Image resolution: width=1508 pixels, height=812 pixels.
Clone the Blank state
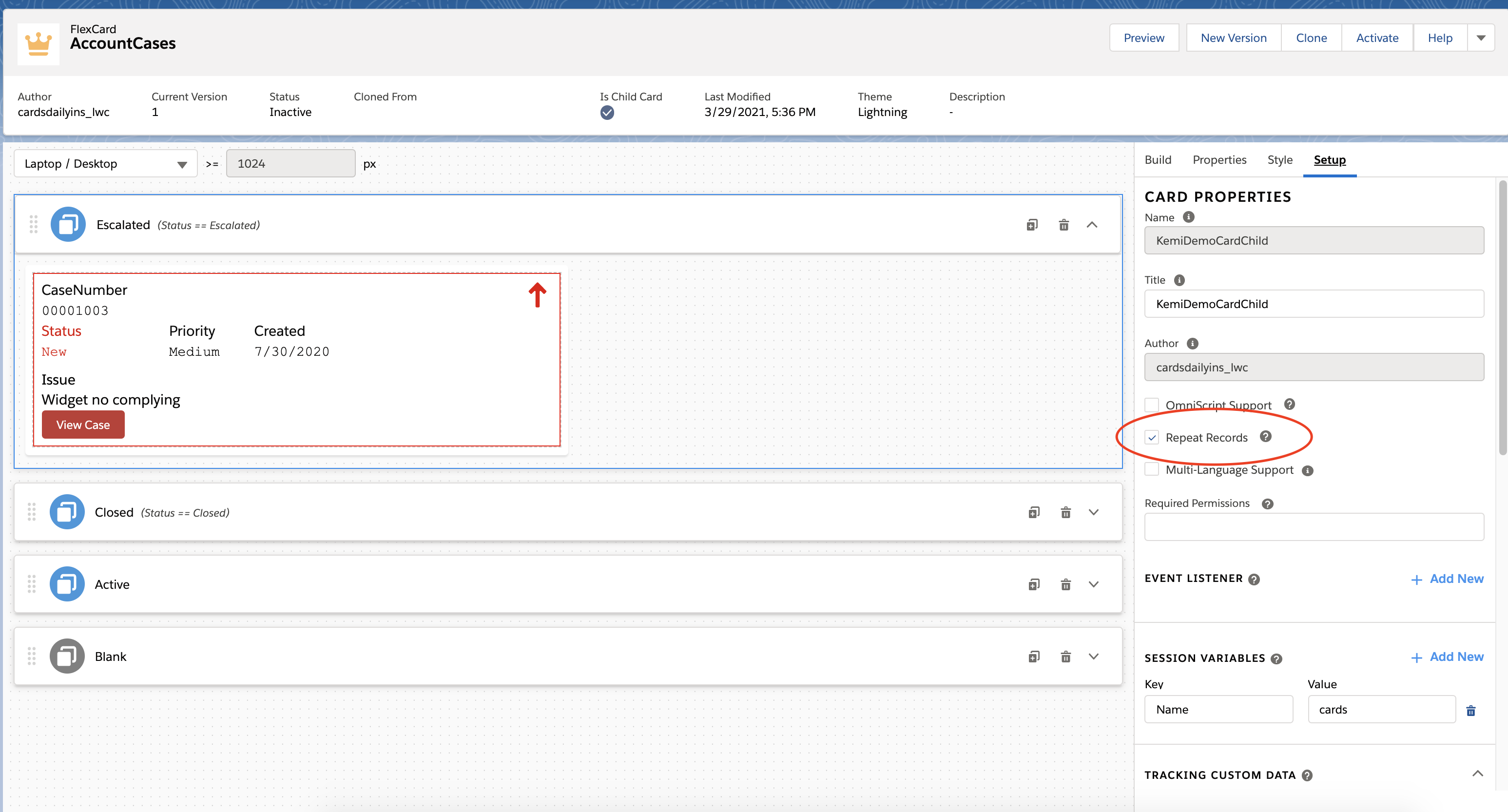click(x=1034, y=656)
